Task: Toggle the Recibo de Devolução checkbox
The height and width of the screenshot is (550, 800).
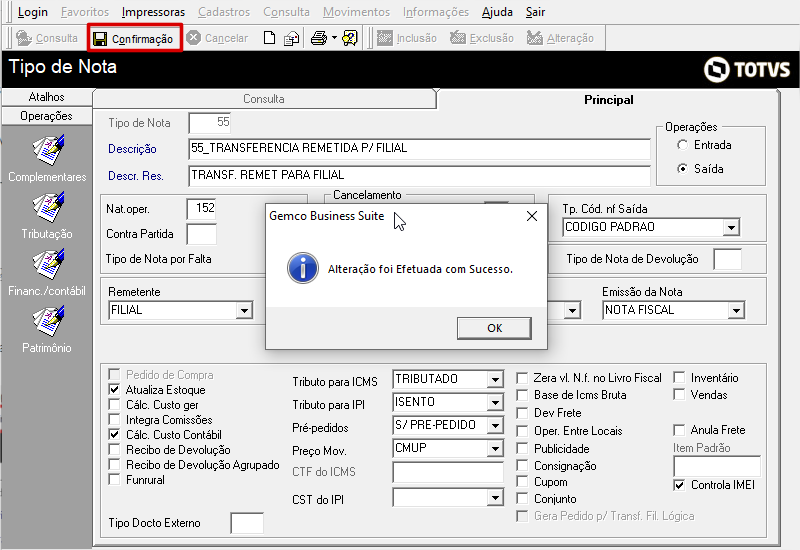Action: coord(114,449)
